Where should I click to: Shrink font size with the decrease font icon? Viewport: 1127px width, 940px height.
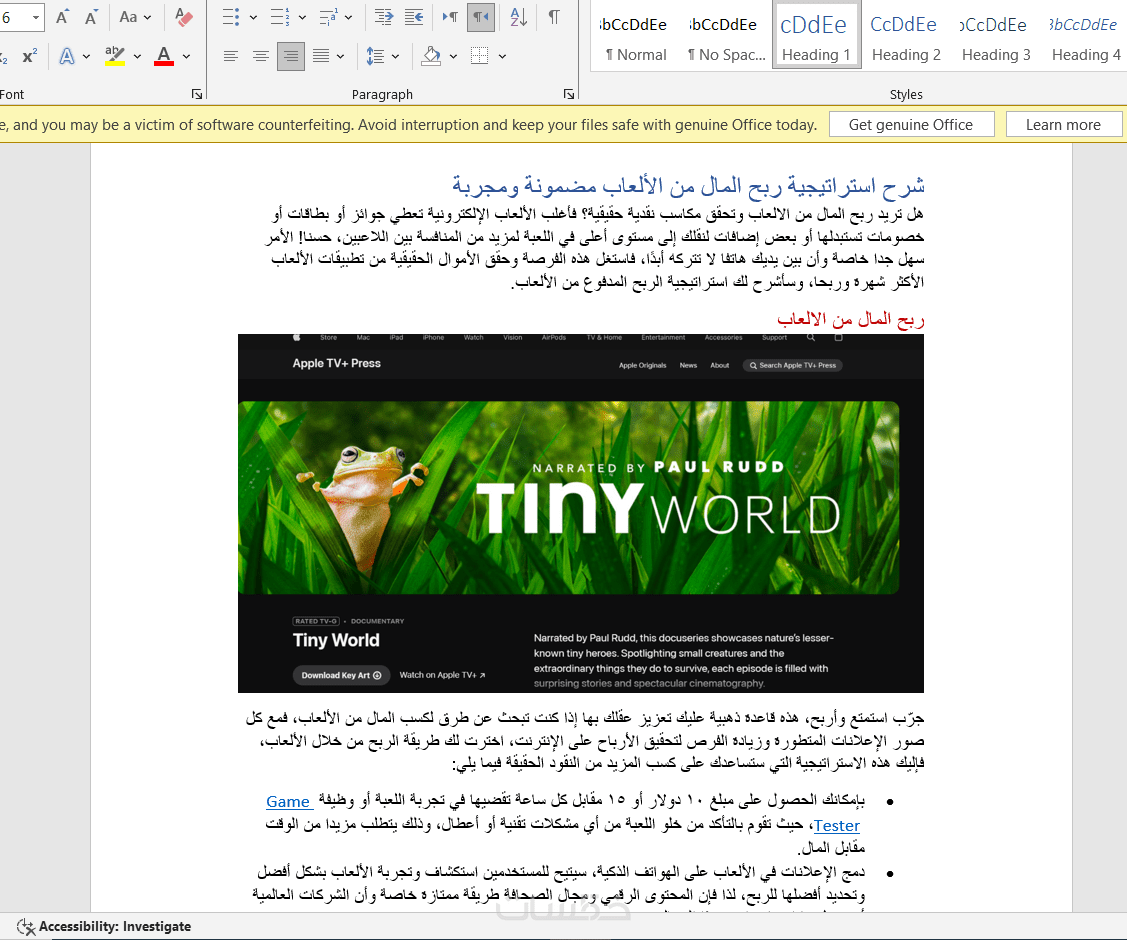click(x=91, y=17)
